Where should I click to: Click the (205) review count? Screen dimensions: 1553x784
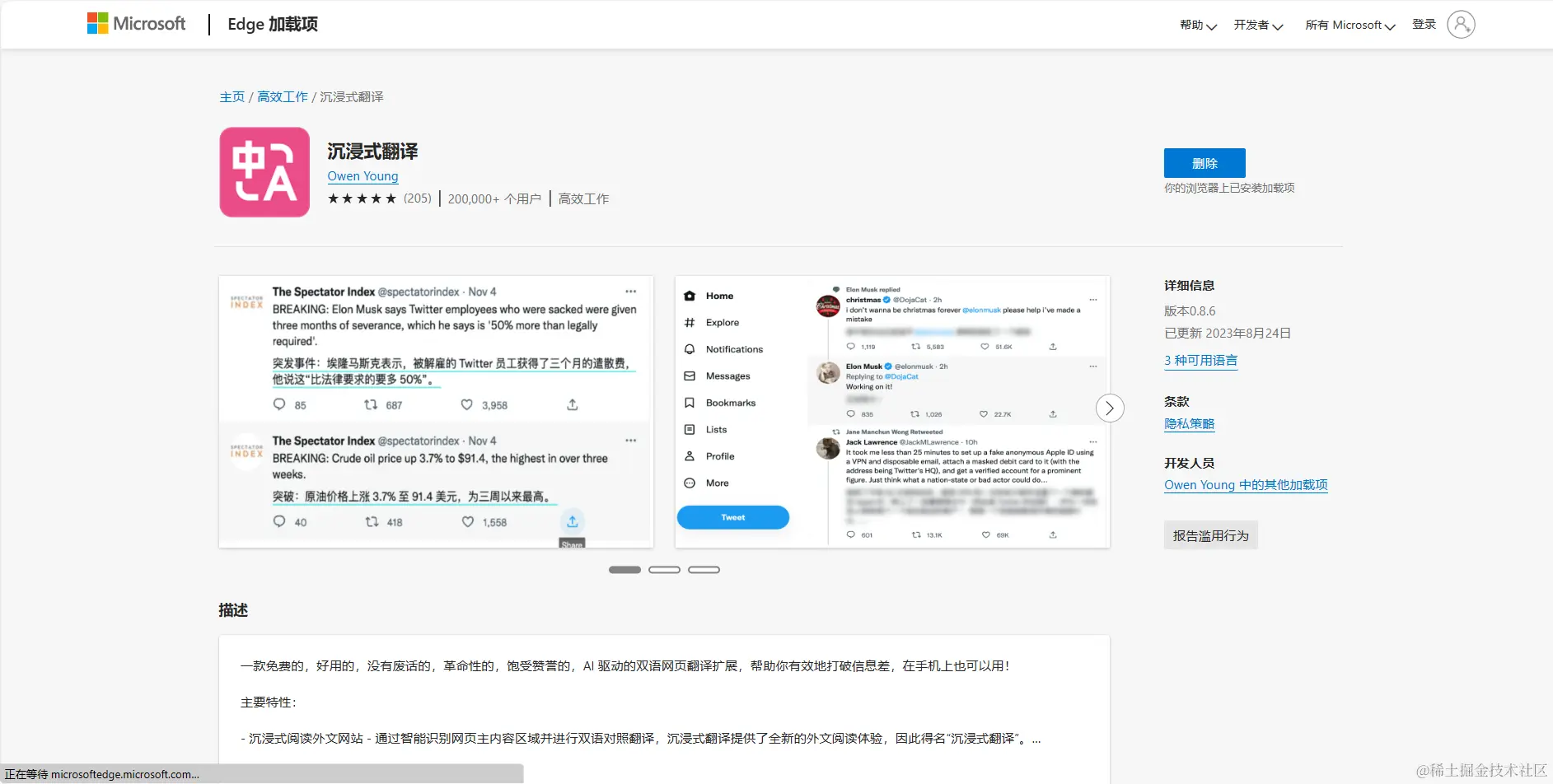pyautogui.click(x=418, y=198)
